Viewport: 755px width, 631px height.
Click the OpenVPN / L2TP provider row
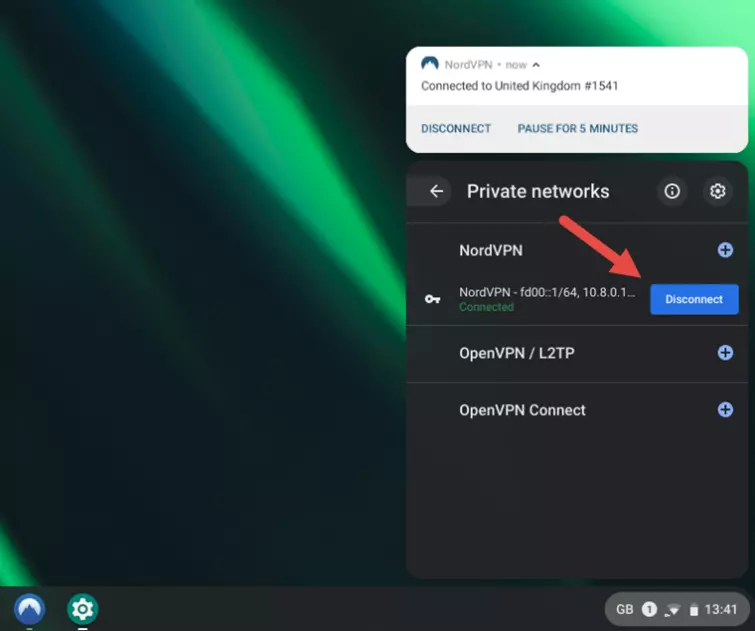click(577, 353)
